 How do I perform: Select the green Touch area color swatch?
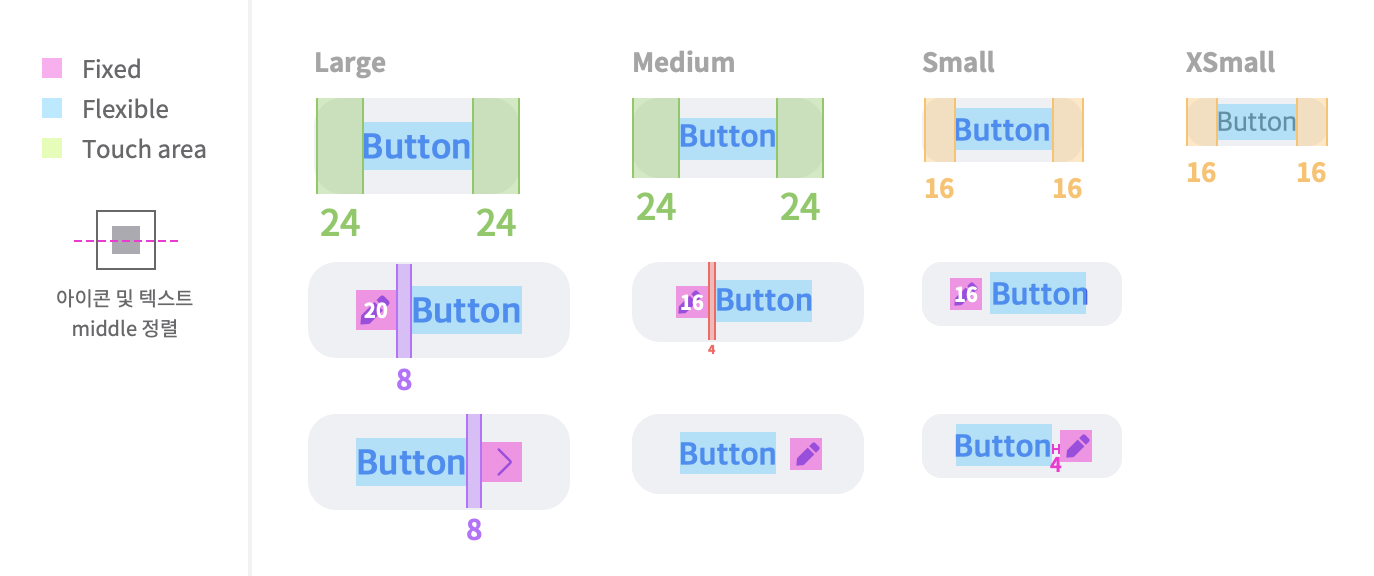52,148
